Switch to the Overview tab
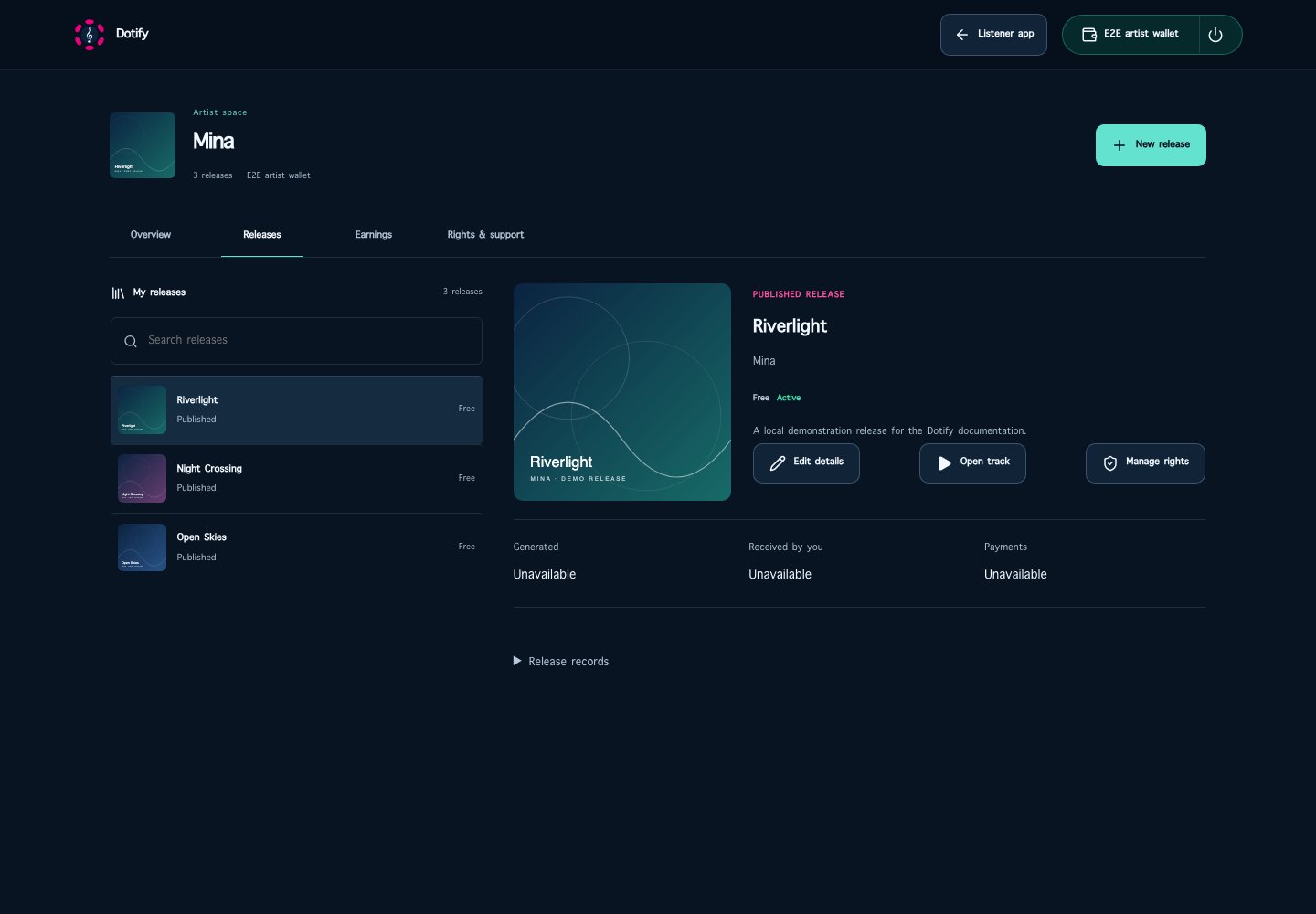Viewport: 1316px width, 914px height. point(151,235)
